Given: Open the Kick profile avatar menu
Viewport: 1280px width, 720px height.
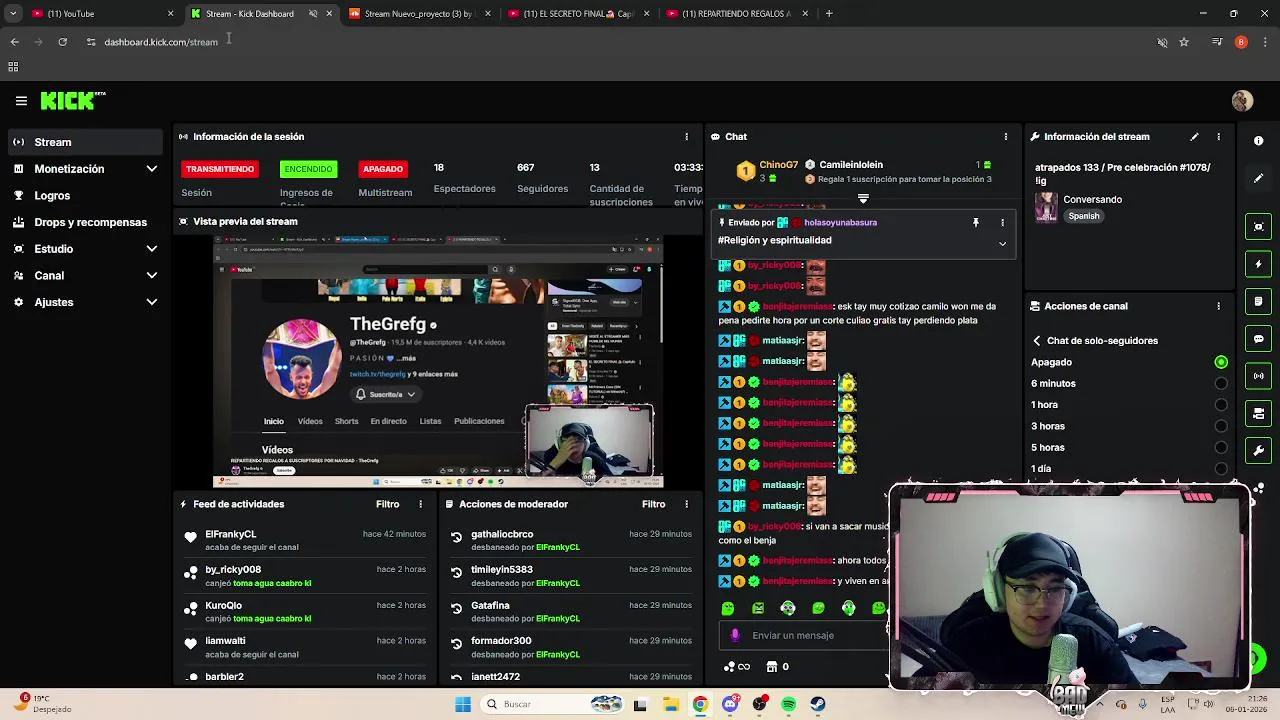Looking at the screenshot, I should [1242, 101].
